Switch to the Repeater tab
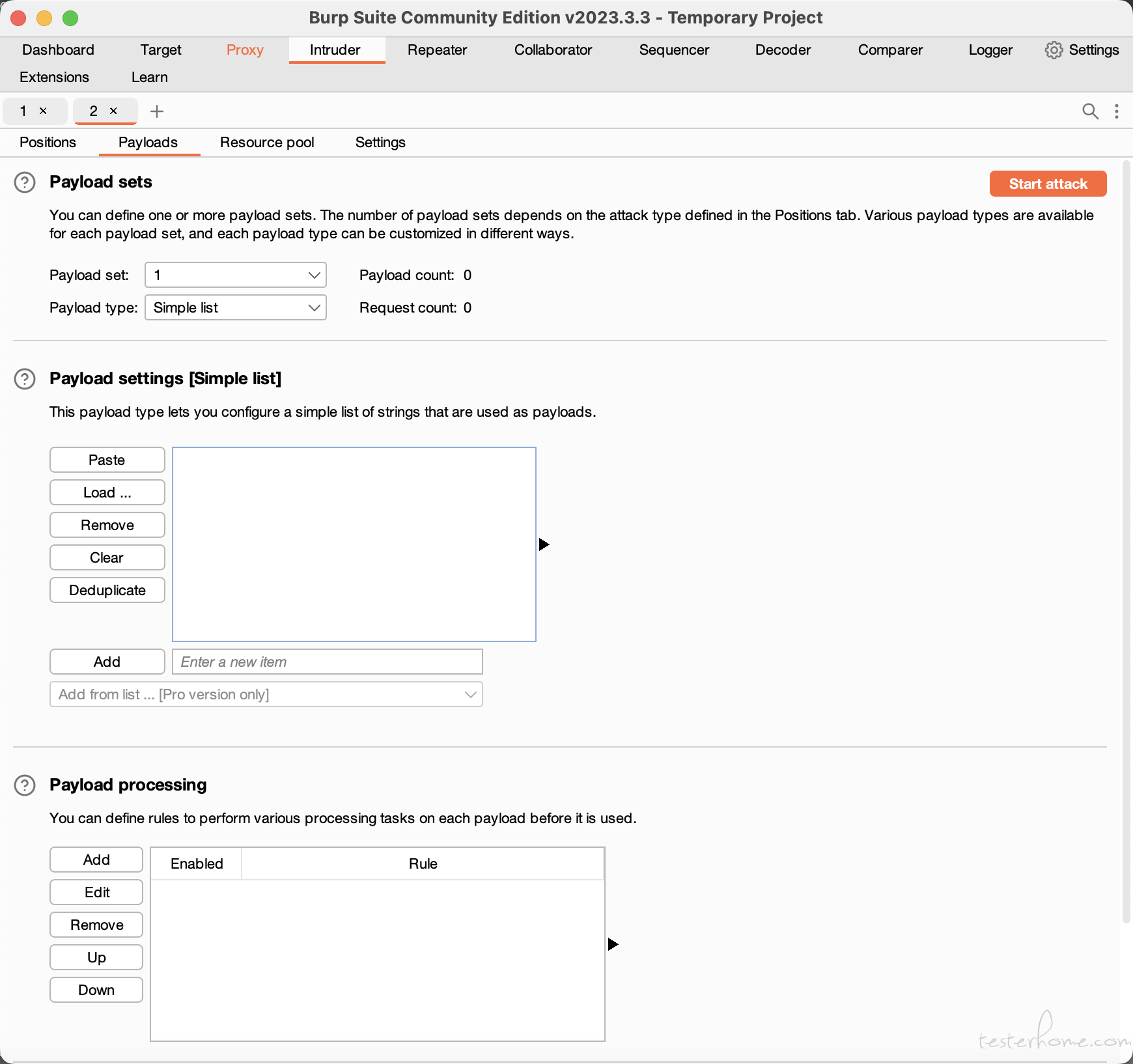Viewport: 1133px width, 1064px height. point(438,50)
